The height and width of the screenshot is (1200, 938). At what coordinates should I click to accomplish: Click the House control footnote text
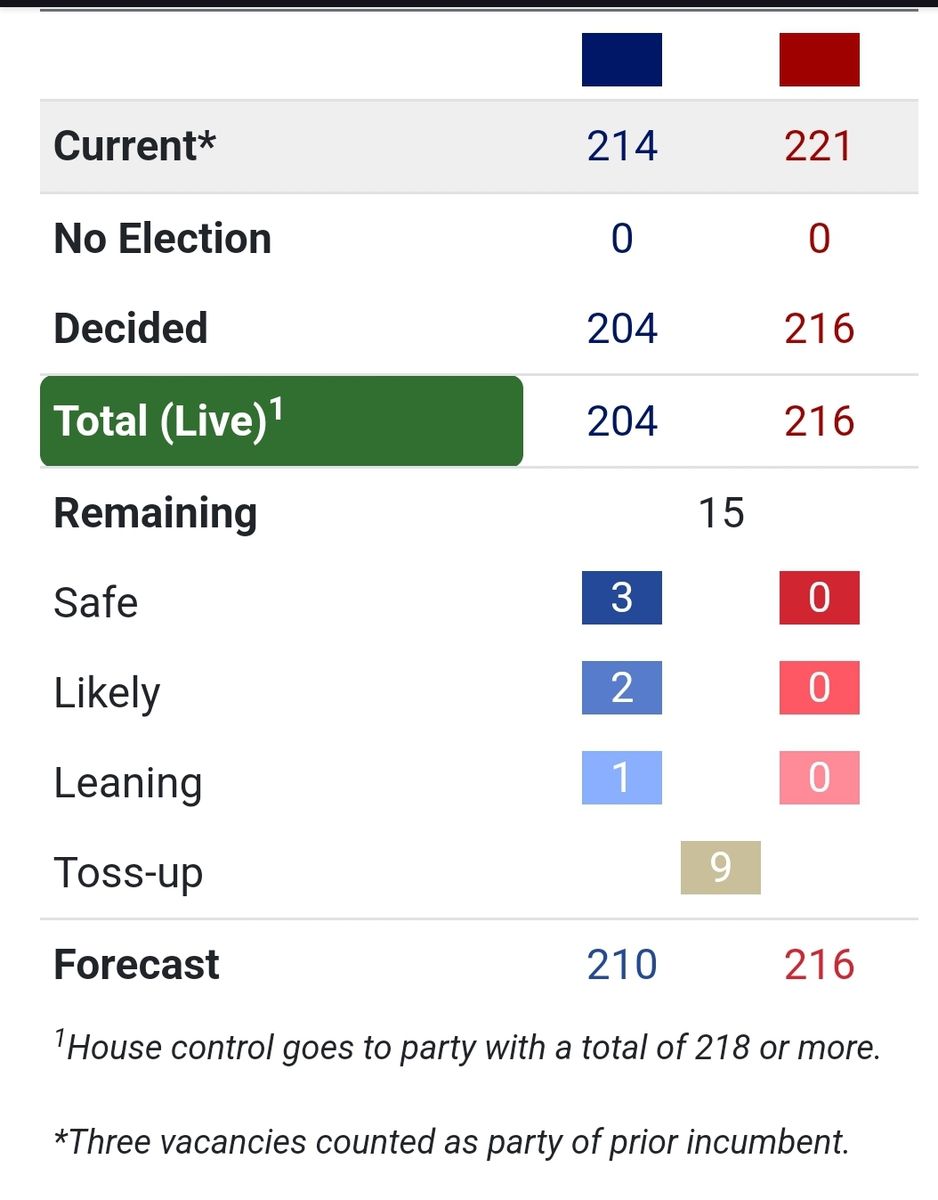tap(468, 1047)
